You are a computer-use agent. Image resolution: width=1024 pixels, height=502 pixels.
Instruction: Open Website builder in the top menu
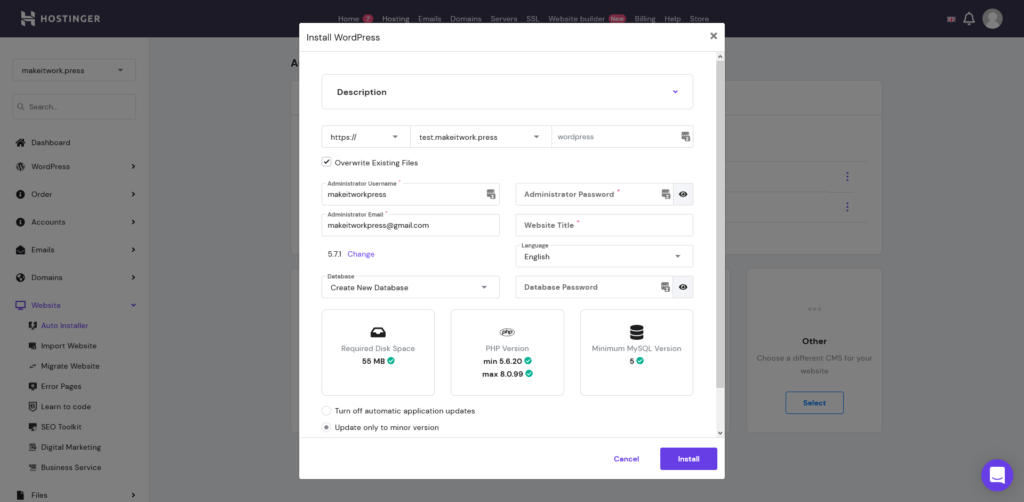coord(577,19)
